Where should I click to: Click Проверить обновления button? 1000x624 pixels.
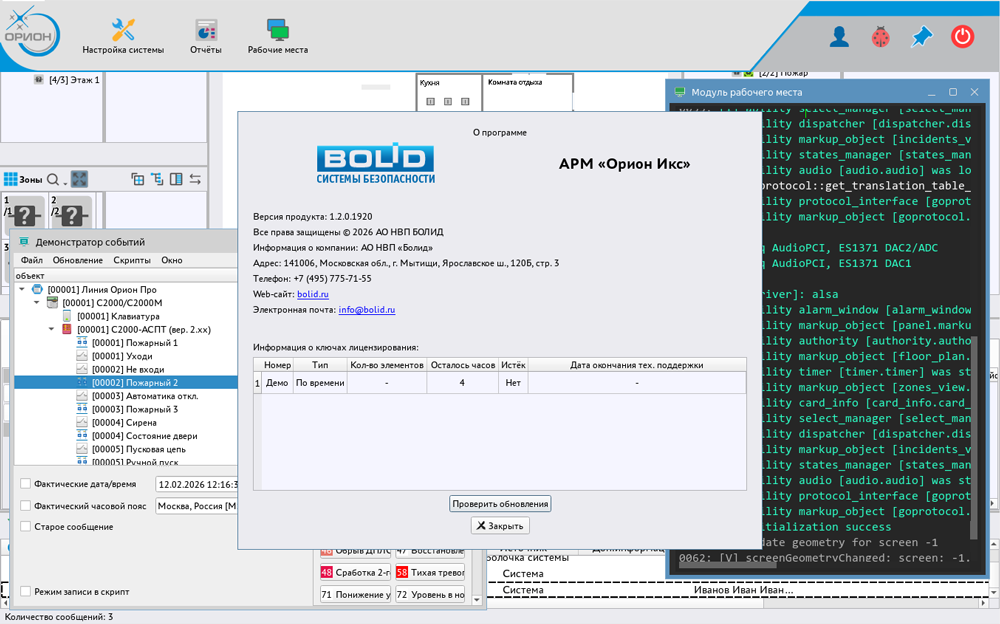[500, 504]
